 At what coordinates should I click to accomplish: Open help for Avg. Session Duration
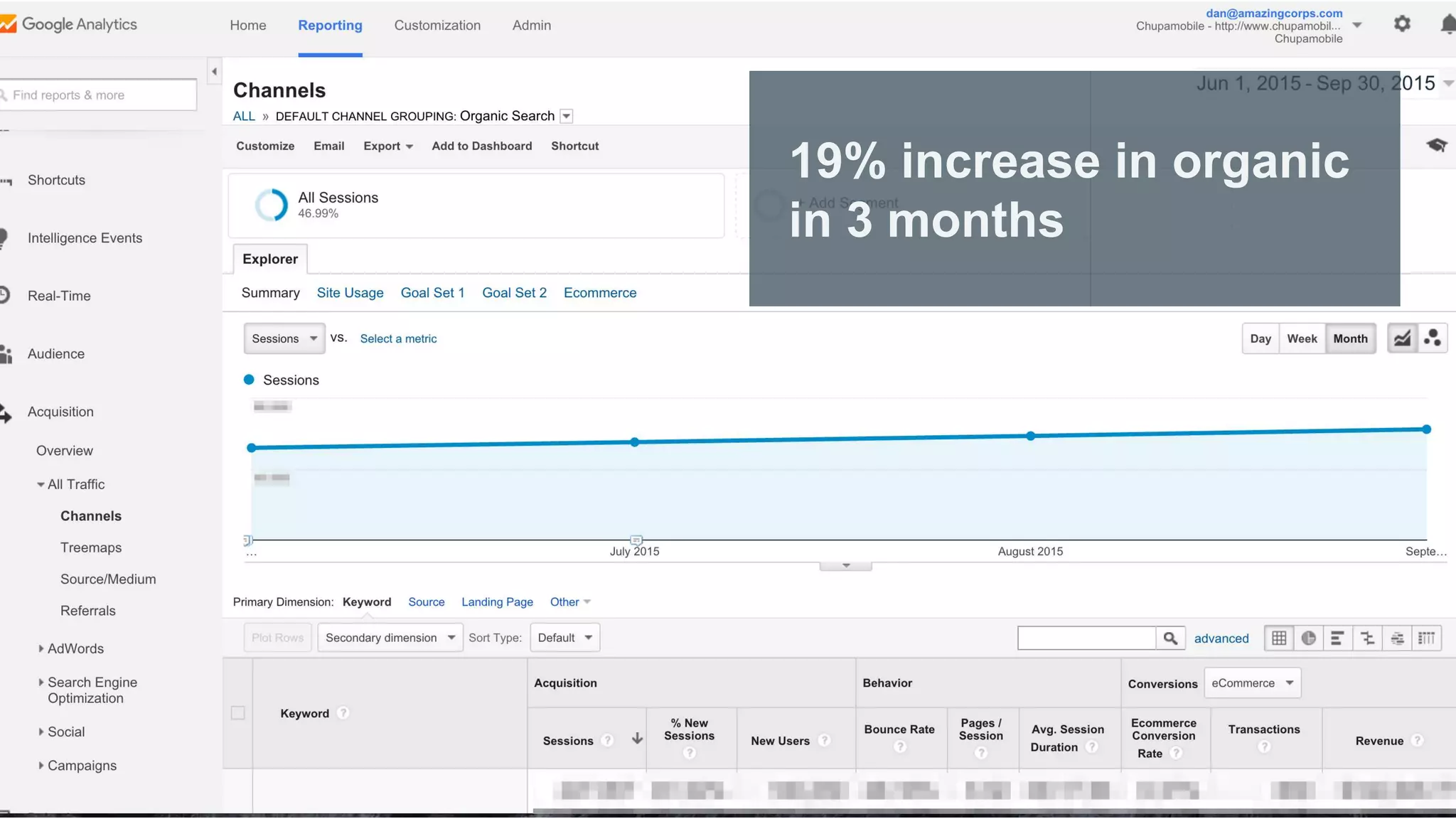(1092, 746)
